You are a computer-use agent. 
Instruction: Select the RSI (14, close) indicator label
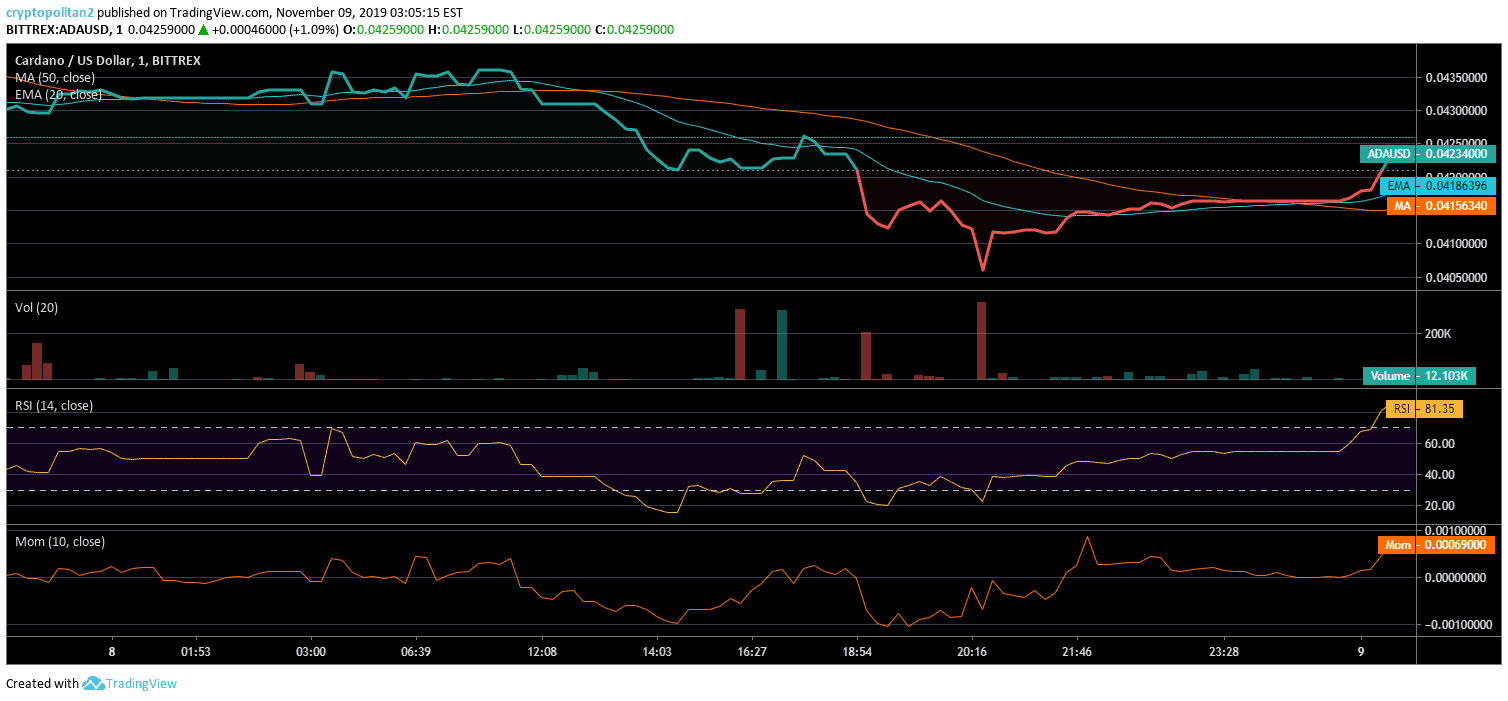[x=53, y=405]
